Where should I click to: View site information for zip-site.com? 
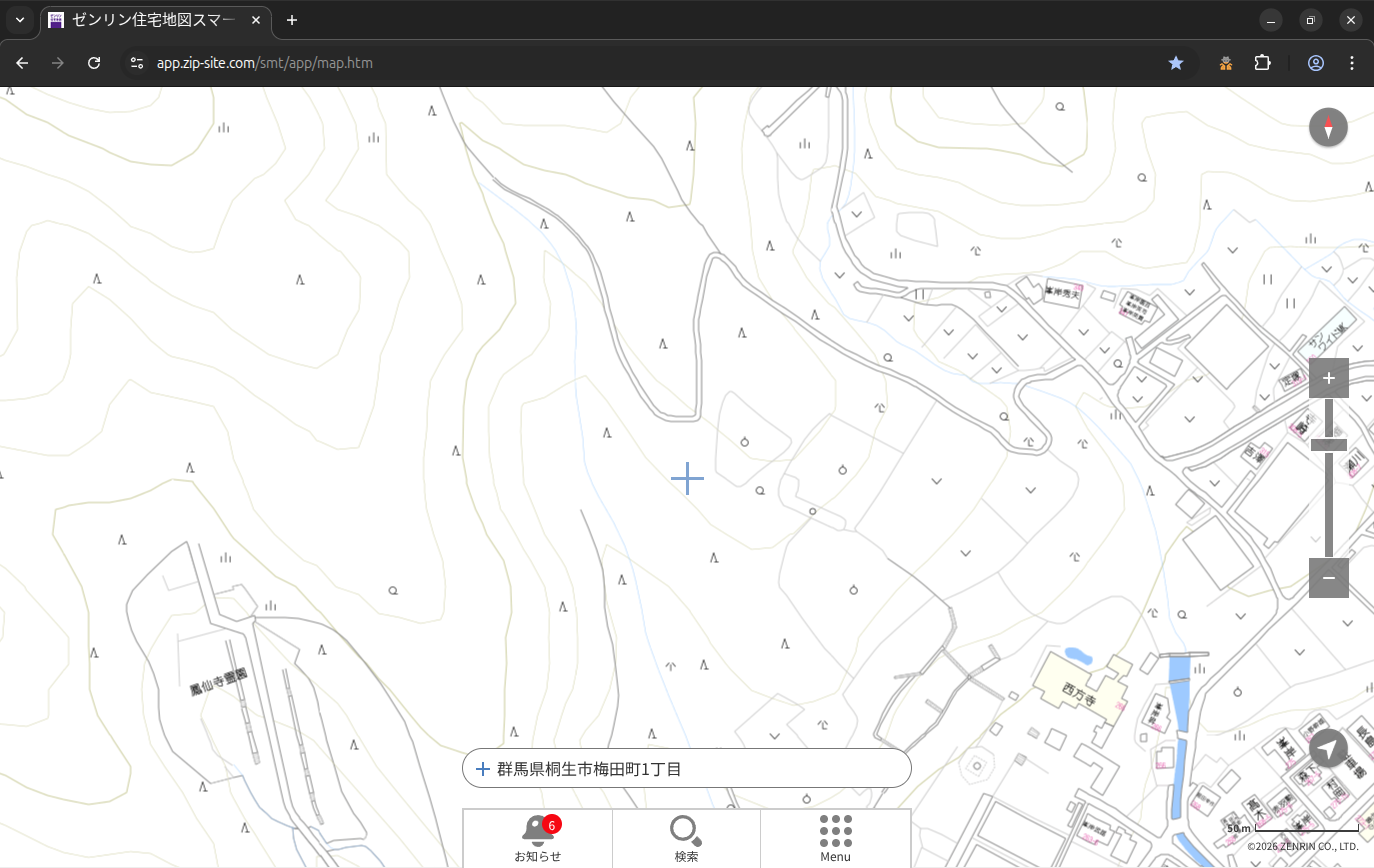point(138,63)
